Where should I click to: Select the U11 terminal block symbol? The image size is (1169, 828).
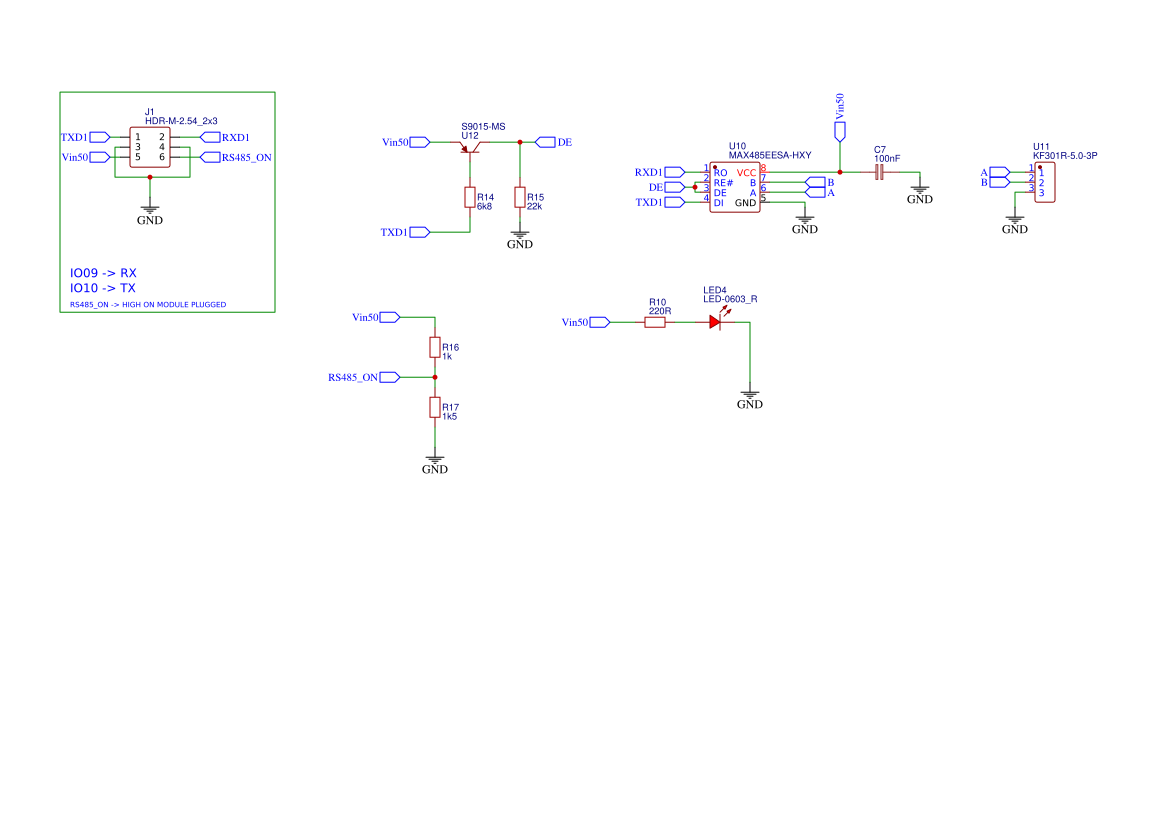1044,183
